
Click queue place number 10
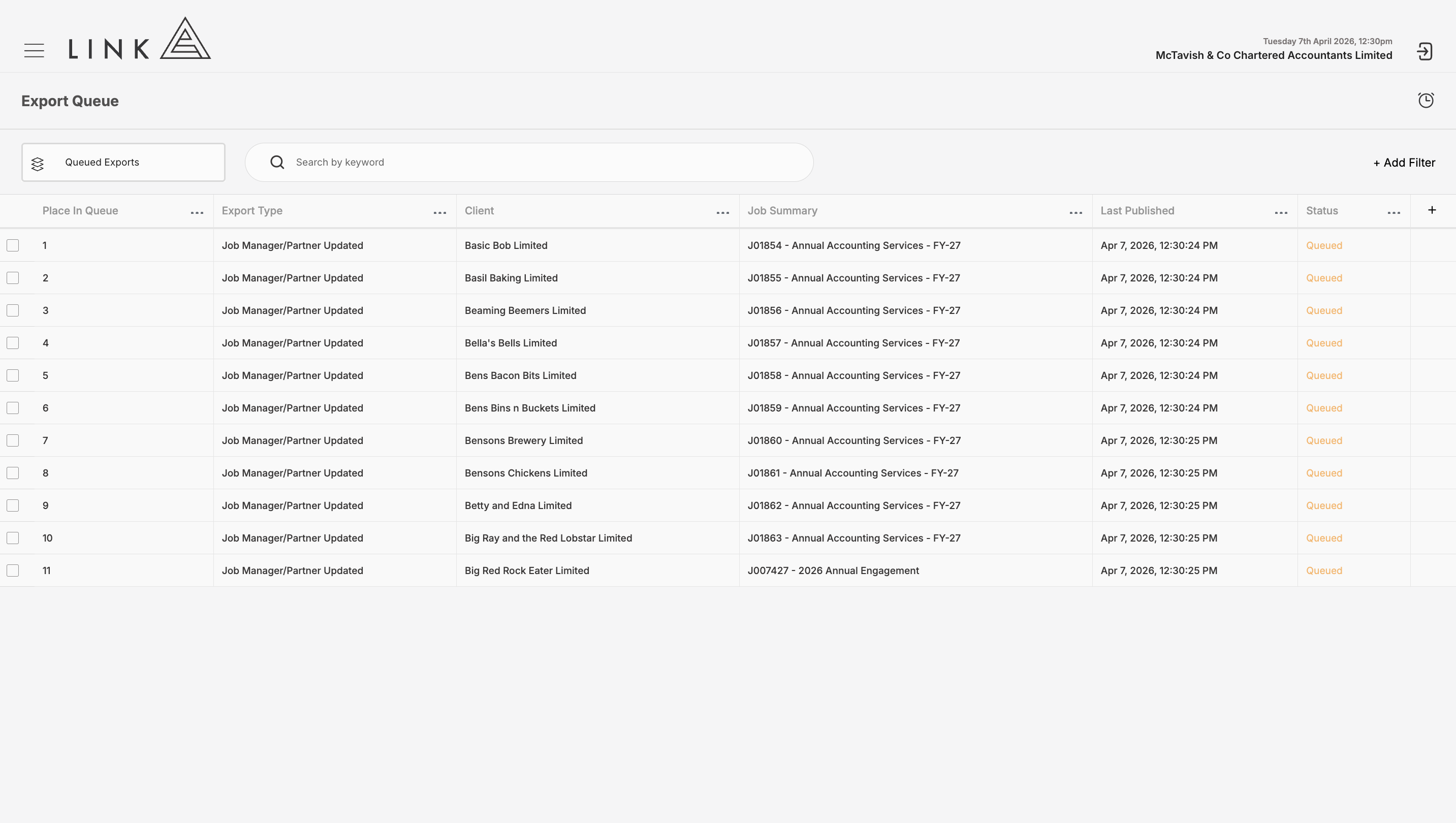click(47, 538)
